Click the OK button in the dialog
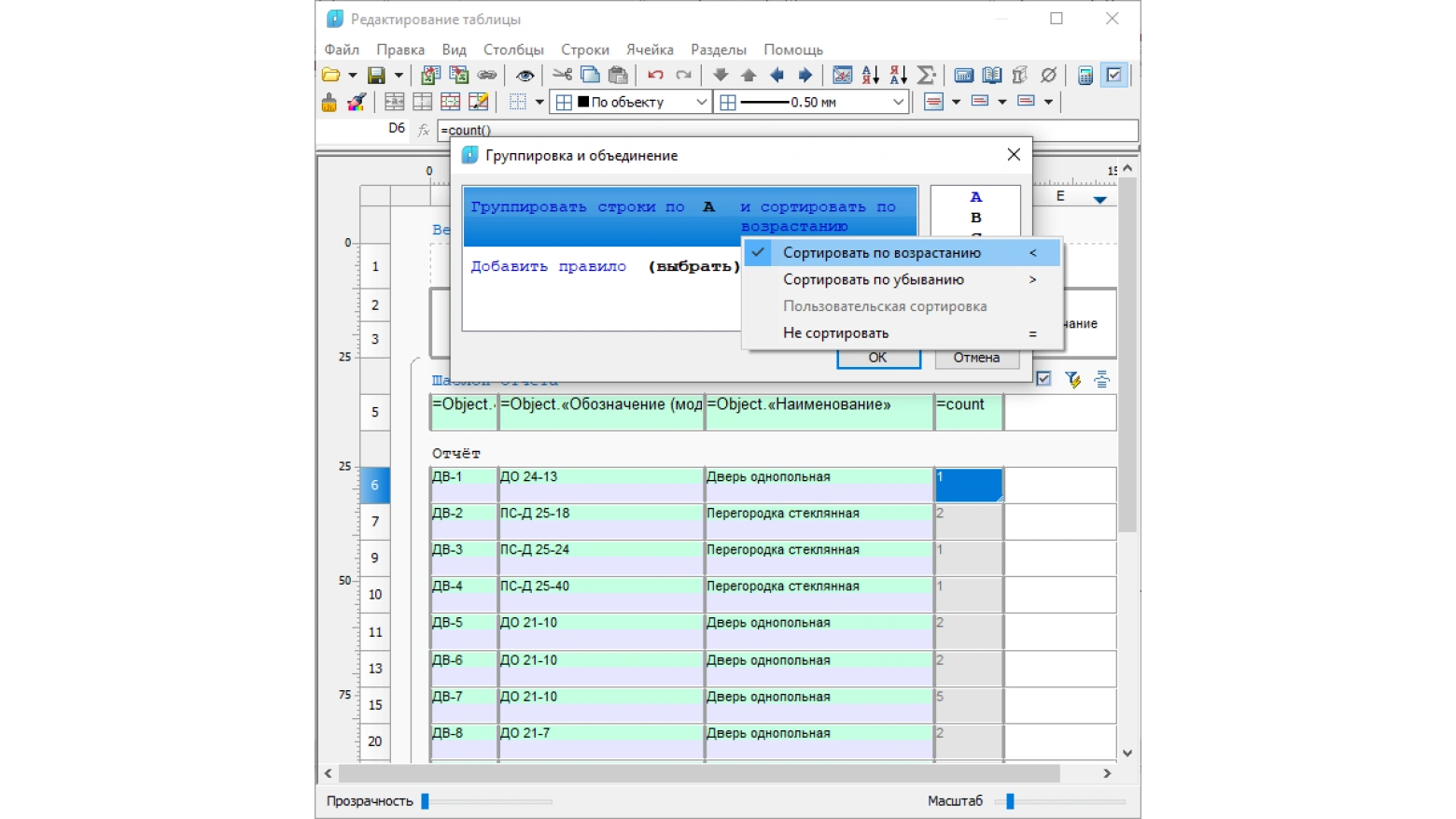The width and height of the screenshot is (1456, 819). tap(878, 358)
